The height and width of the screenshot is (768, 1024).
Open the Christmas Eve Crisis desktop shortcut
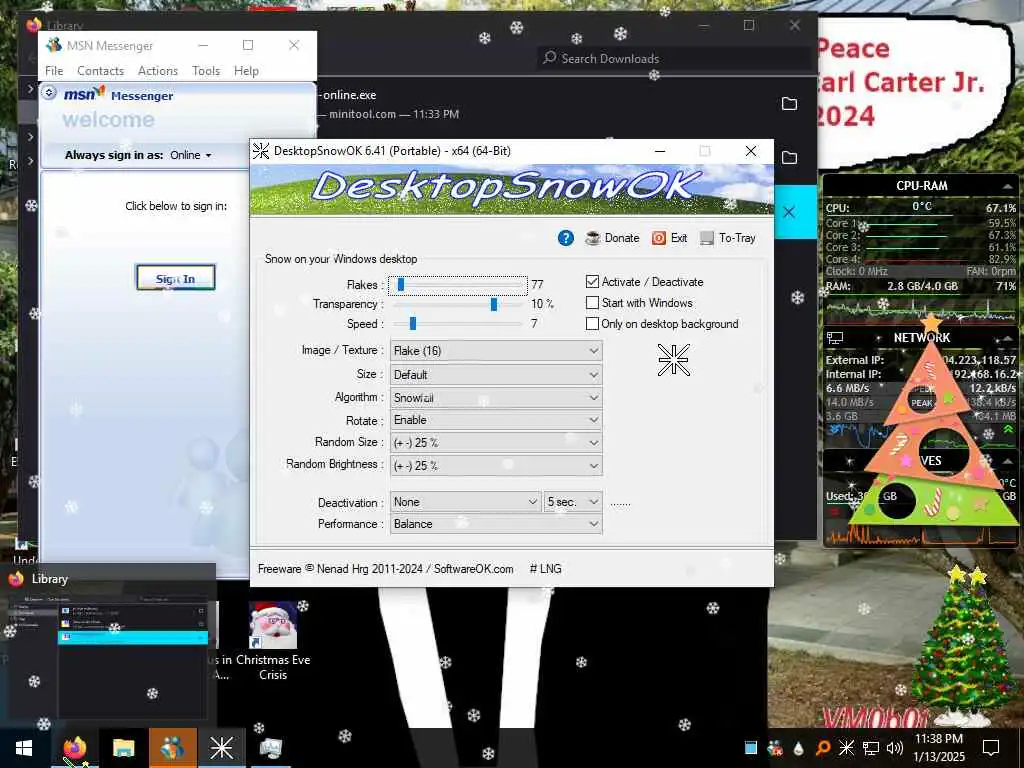[273, 640]
